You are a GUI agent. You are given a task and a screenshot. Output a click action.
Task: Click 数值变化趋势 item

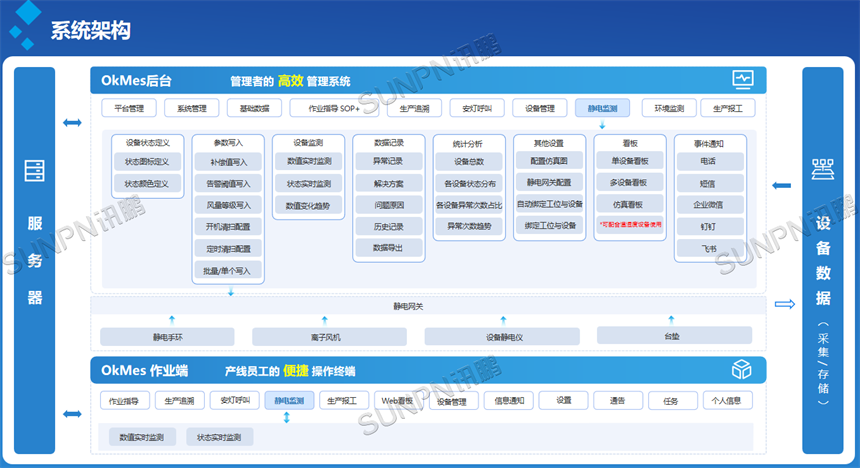(309, 206)
